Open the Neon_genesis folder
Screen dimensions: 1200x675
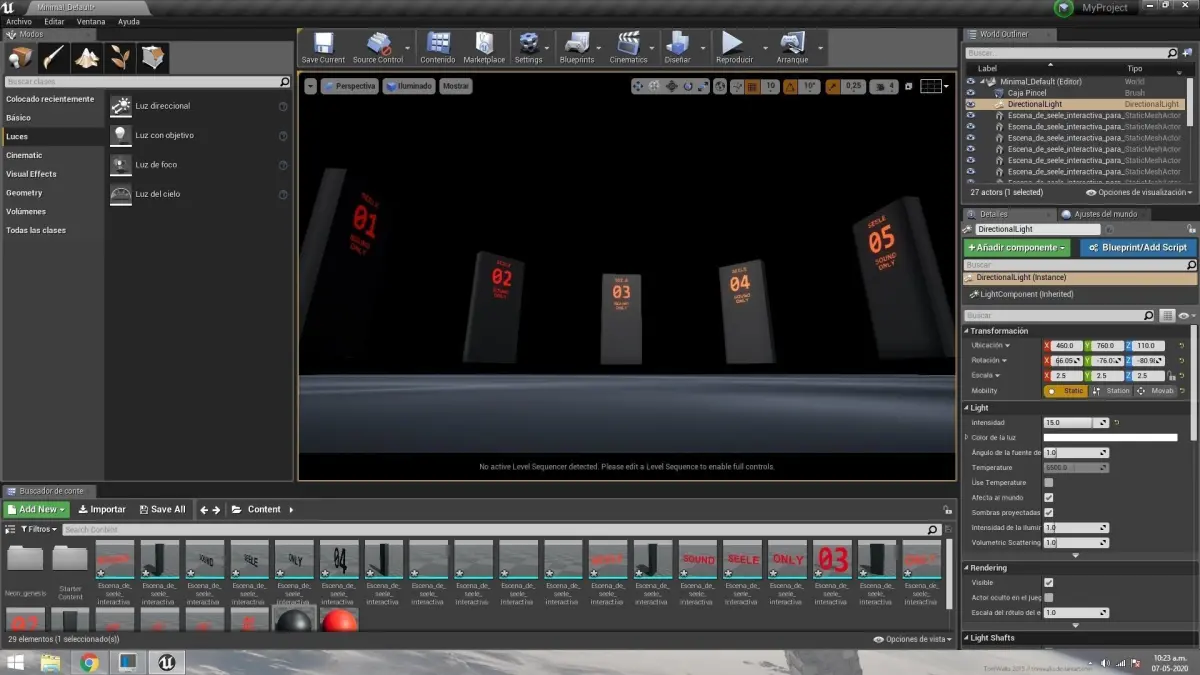click(x=25, y=572)
